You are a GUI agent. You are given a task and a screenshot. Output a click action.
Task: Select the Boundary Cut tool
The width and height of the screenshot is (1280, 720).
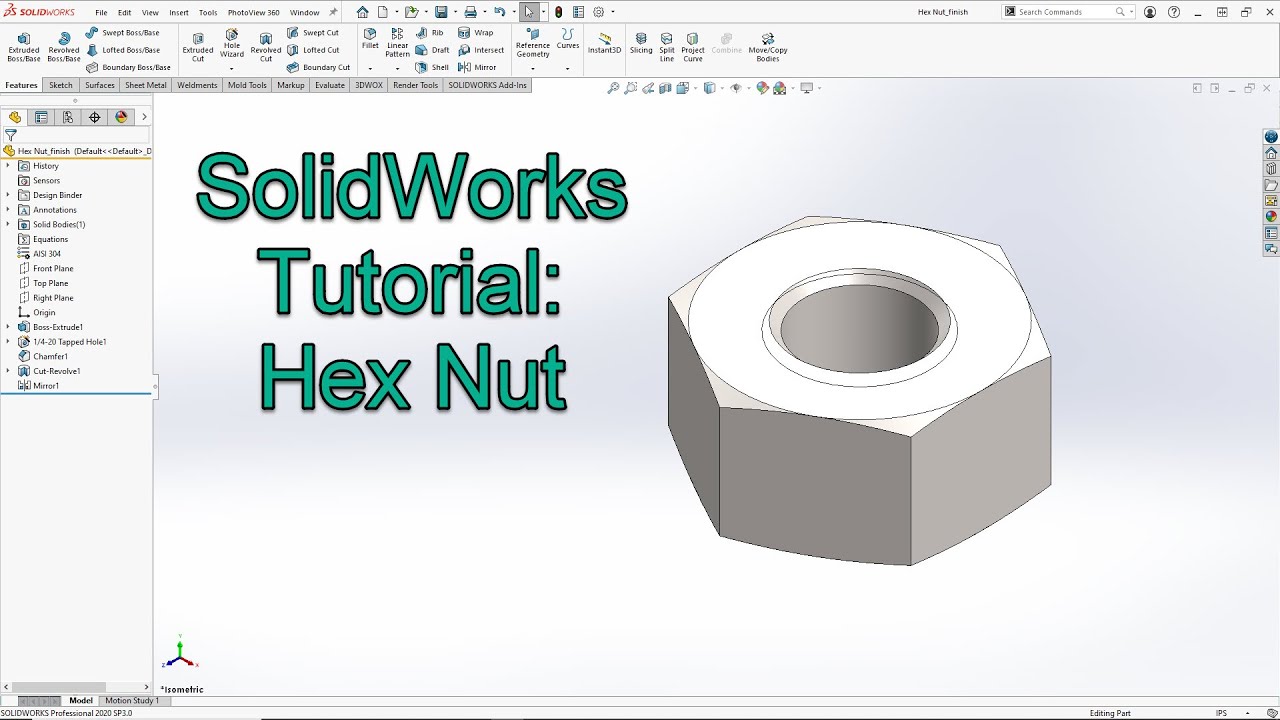tap(318, 67)
